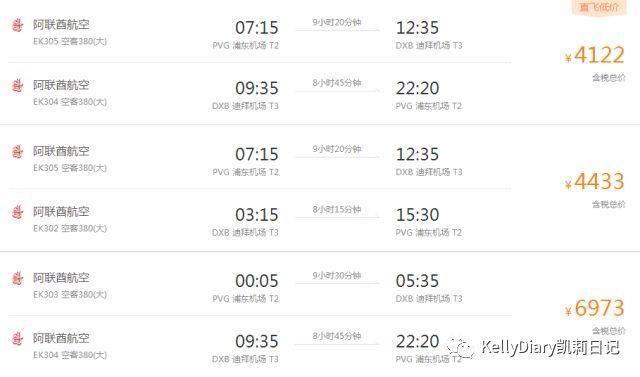Open EK305 空客380 flight details in first itinerary
The image size is (640, 377).
[70, 41]
